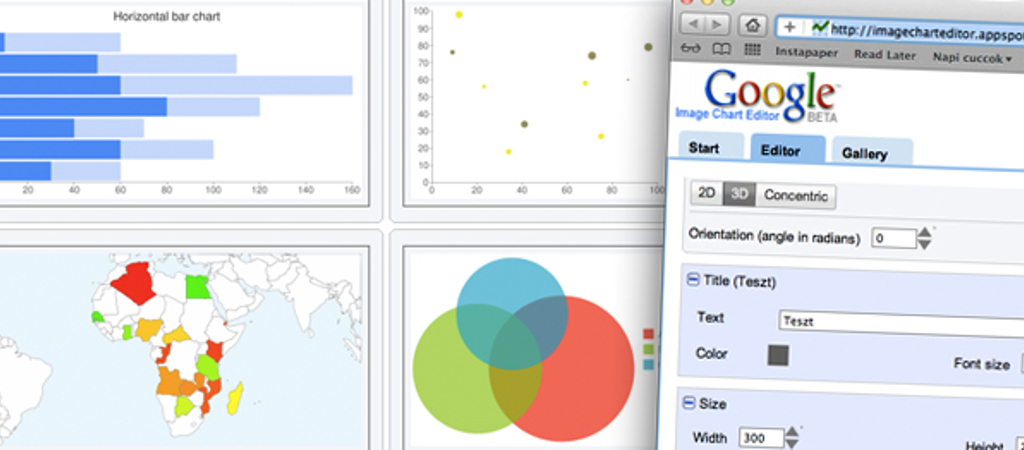This screenshot has height=450, width=1024.
Task: Select the Venn diagram chart thumbnail
Action: pos(530,348)
